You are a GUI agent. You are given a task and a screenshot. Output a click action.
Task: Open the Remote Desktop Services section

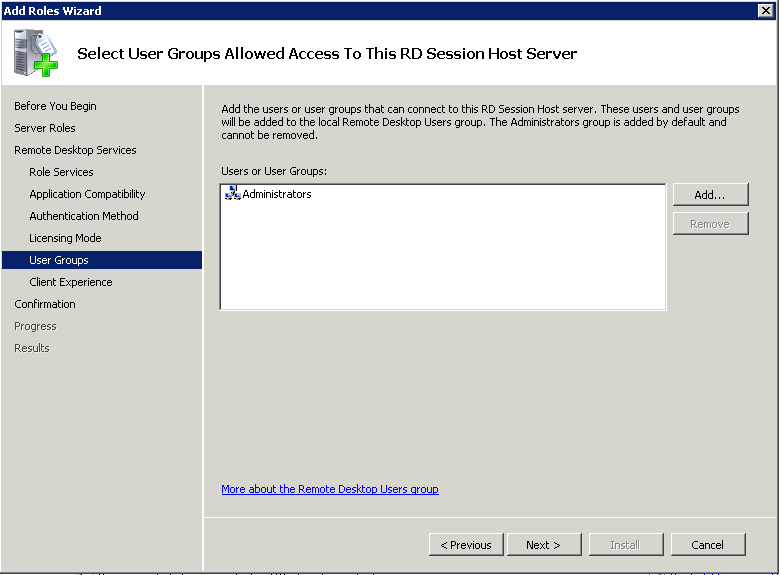tap(75, 150)
